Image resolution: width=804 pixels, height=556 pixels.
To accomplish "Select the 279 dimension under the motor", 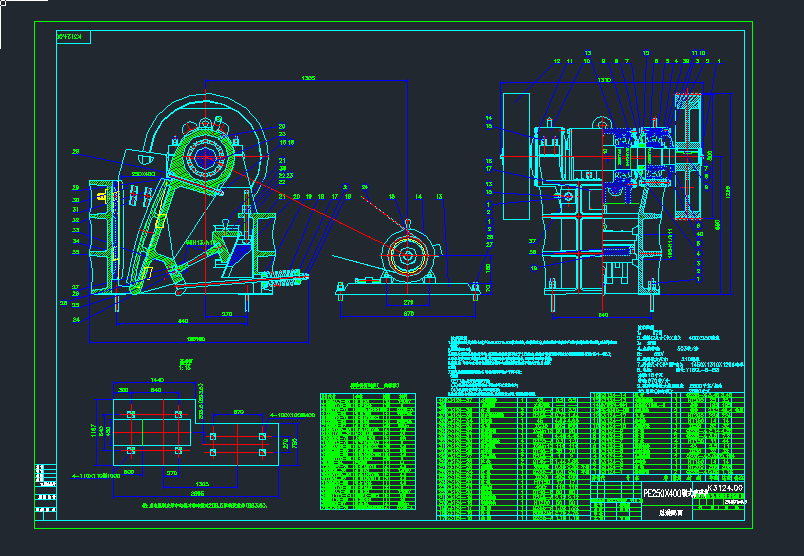I will 407,302.
